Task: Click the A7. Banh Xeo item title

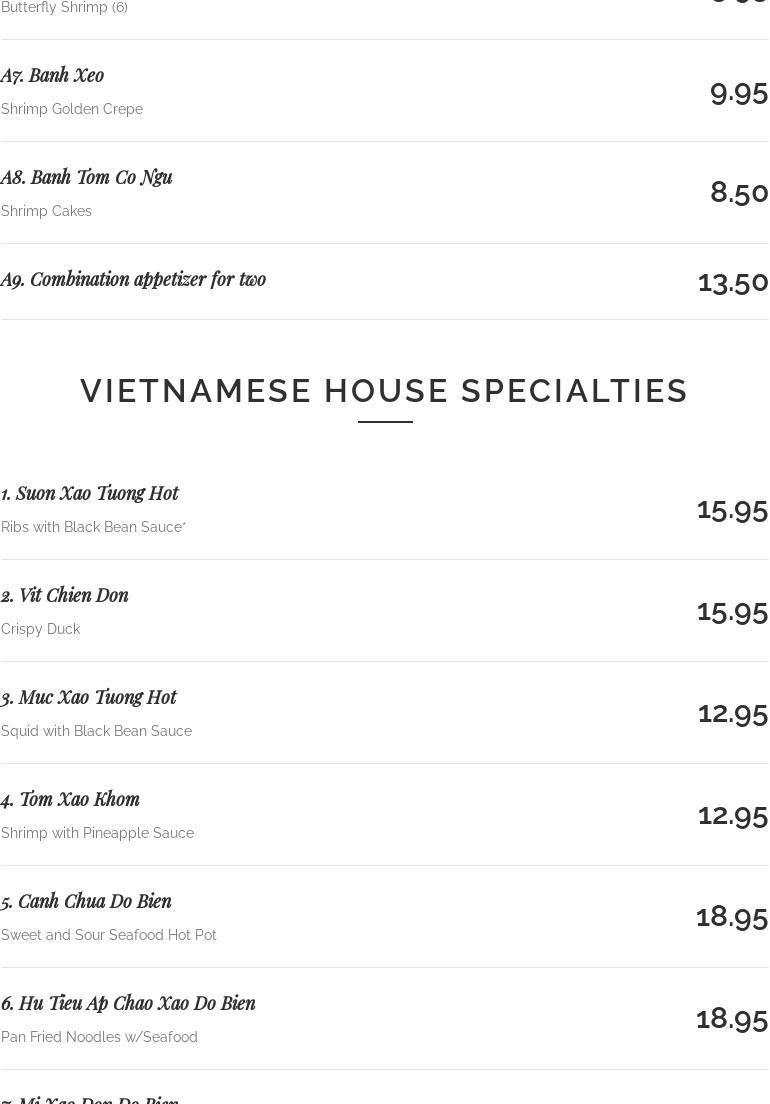Action: pyautogui.click(x=52, y=75)
